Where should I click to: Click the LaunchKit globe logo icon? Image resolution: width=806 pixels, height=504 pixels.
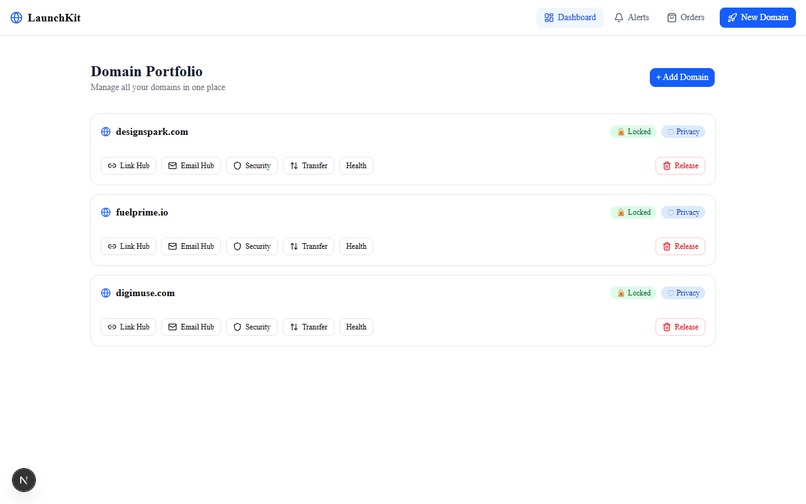click(x=16, y=17)
